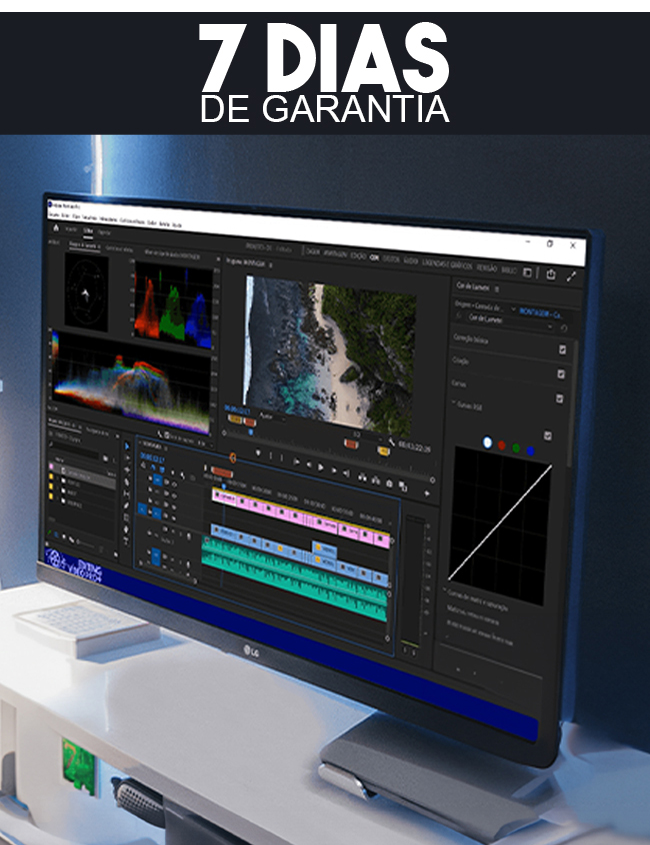This screenshot has width=650, height=845.
Task: Toggle the Curvas RGB checkbox above the curve
Action: [x=548, y=435]
